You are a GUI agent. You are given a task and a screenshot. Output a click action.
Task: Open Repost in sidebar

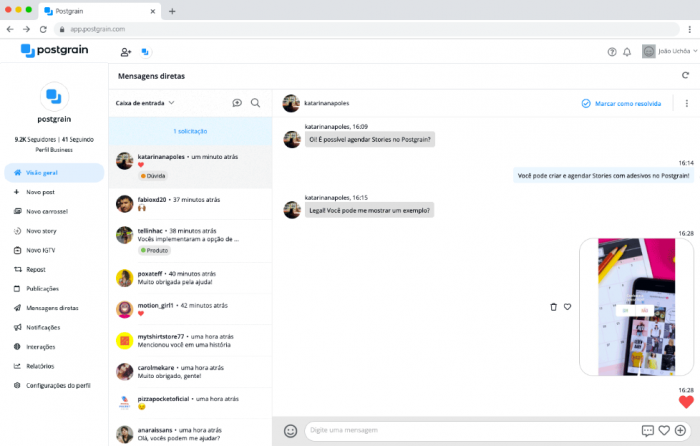pos(29,270)
